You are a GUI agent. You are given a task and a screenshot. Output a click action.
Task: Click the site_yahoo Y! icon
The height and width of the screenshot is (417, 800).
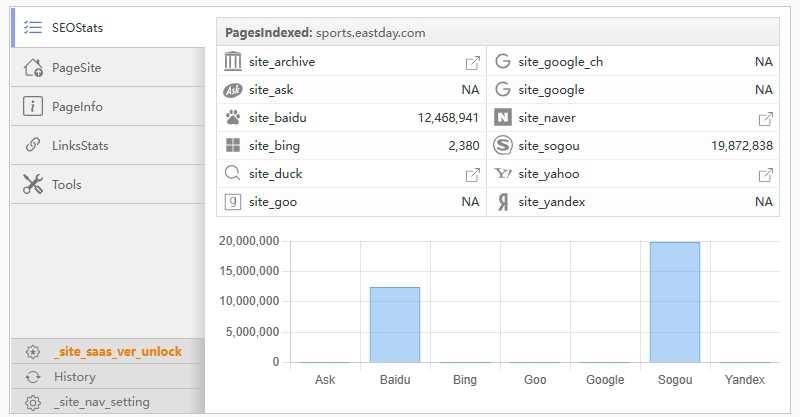click(503, 174)
